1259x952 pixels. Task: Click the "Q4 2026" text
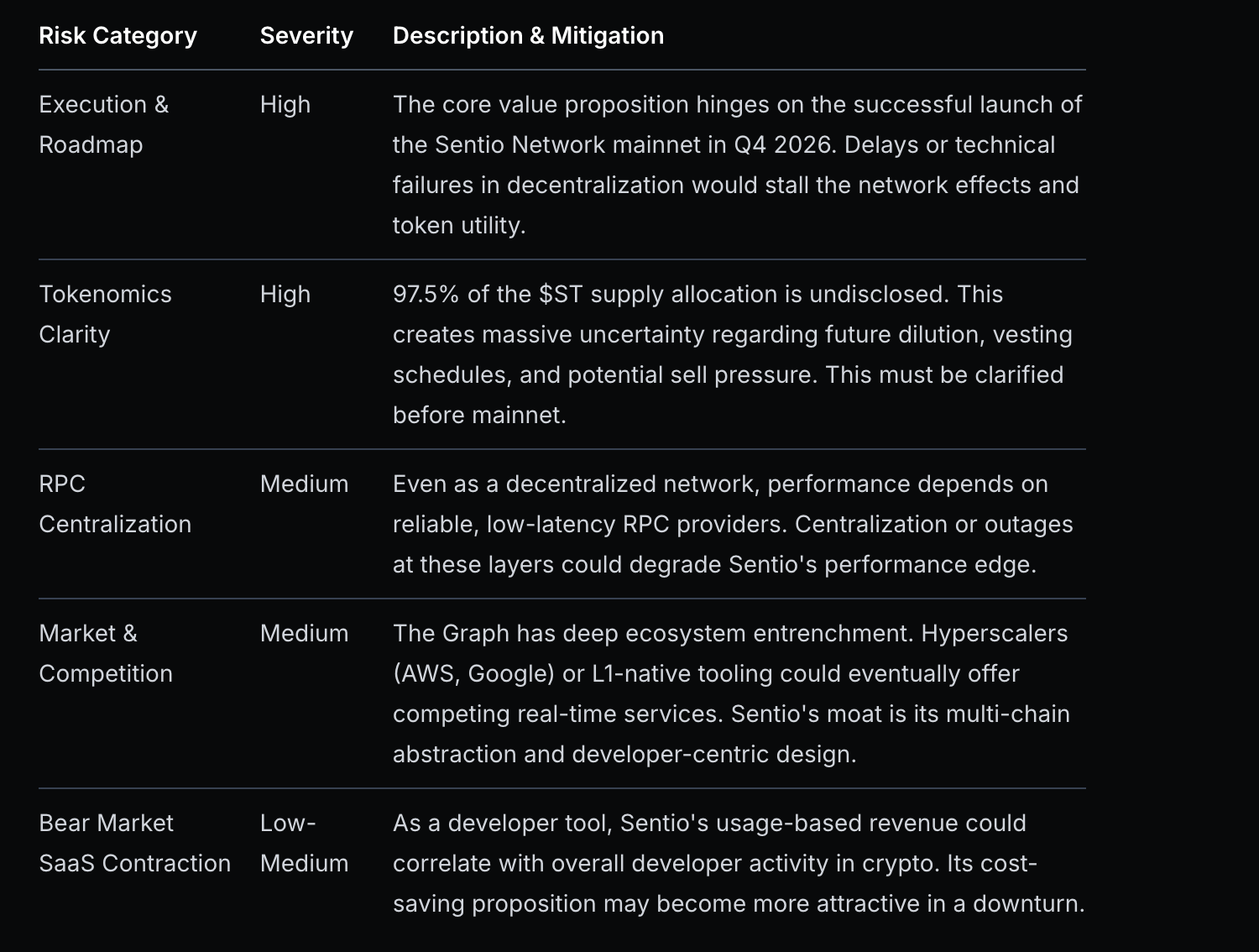(784, 144)
